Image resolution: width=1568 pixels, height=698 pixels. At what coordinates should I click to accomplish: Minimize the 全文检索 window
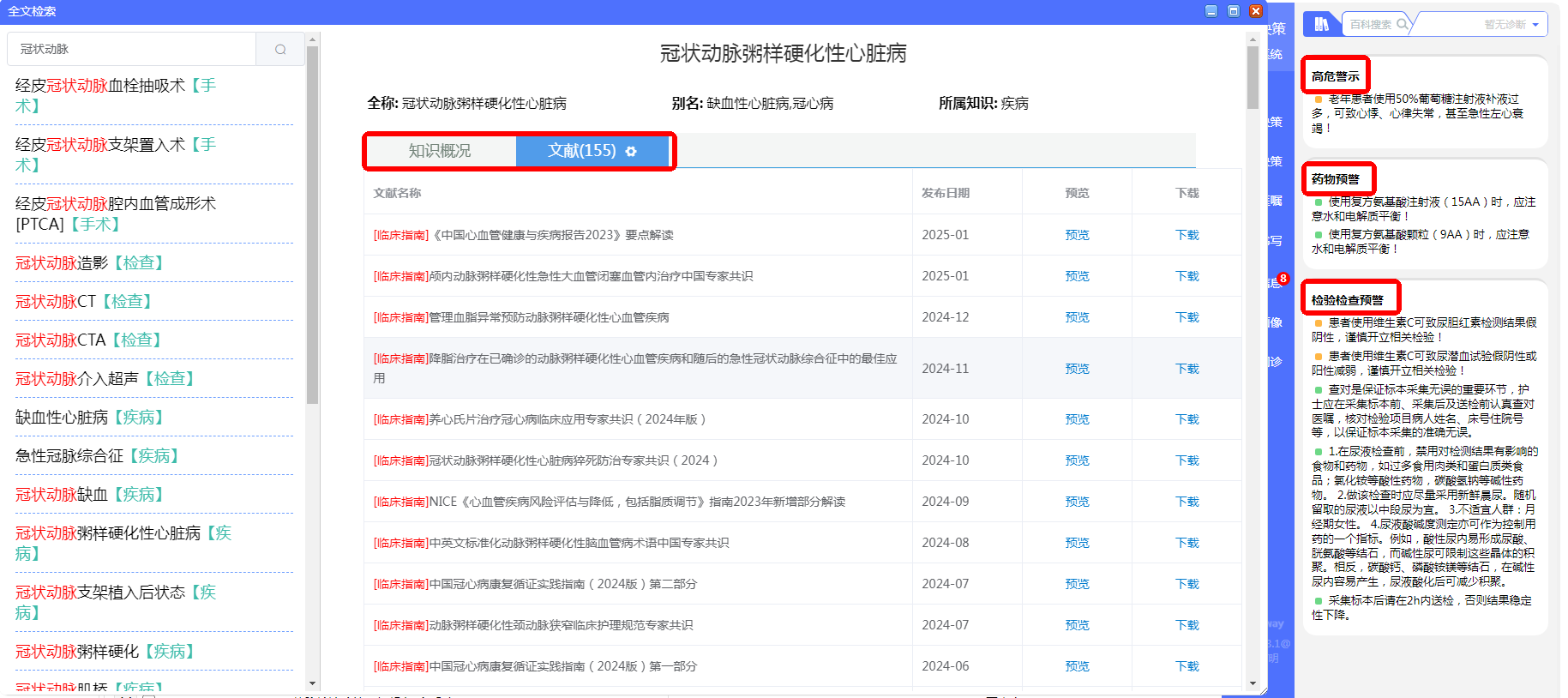tap(1211, 11)
